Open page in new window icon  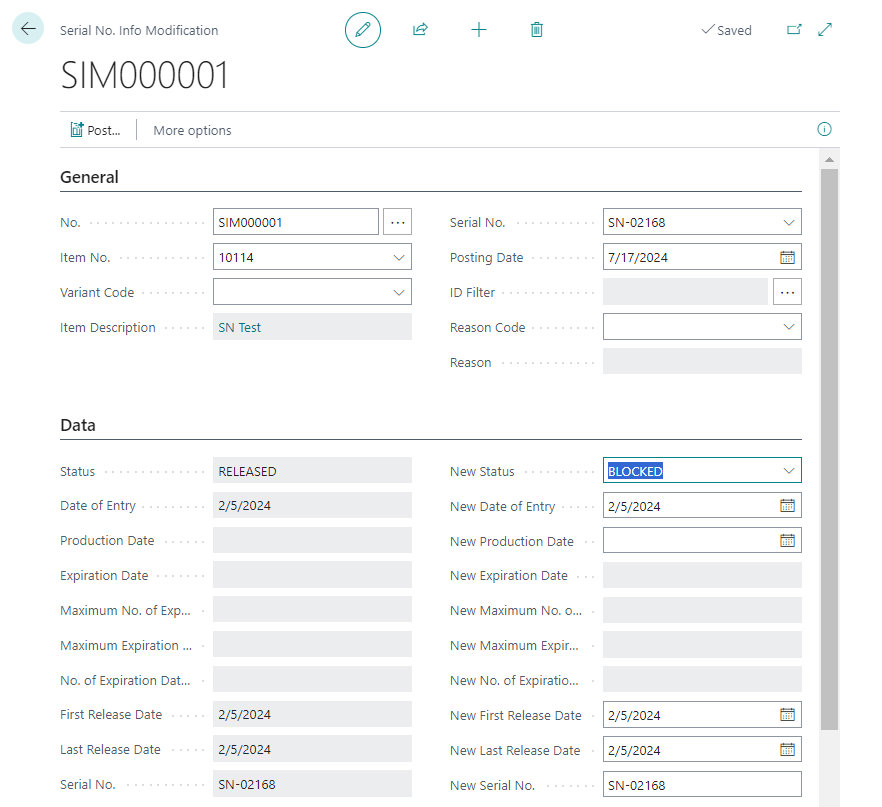pyautogui.click(x=794, y=29)
